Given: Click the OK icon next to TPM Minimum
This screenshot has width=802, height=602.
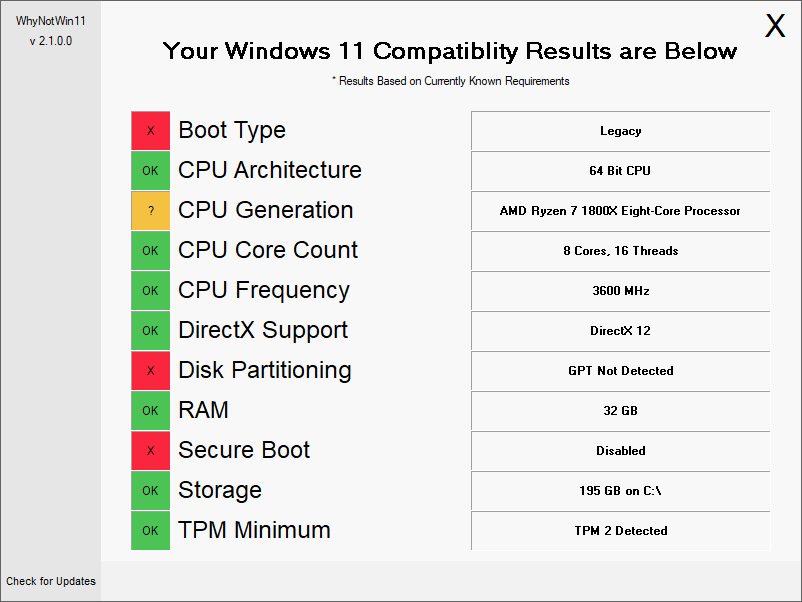Looking at the screenshot, I should click(150, 531).
